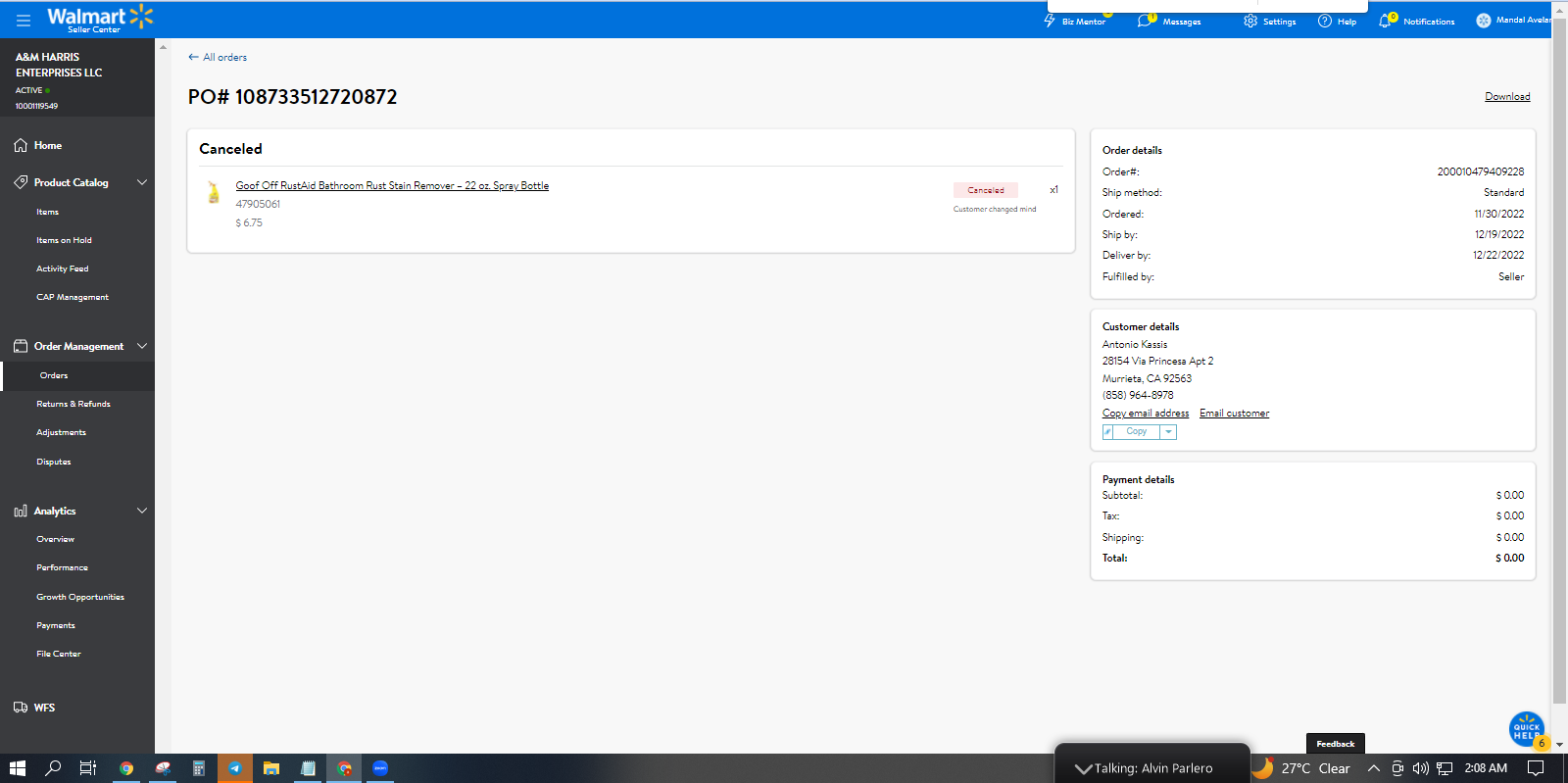Open Items on Hold
Image resolution: width=1568 pixels, height=783 pixels.
[64, 240]
